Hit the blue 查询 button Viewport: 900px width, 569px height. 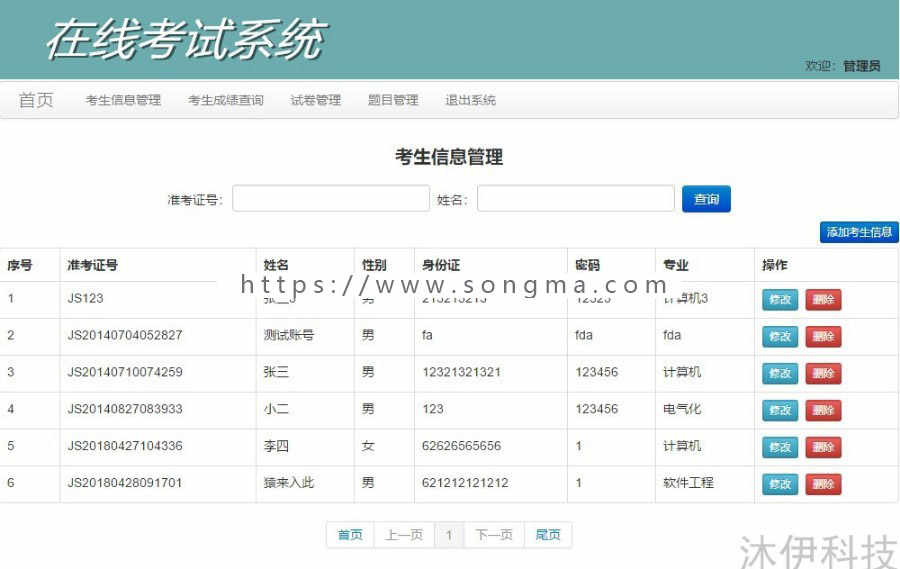706,199
